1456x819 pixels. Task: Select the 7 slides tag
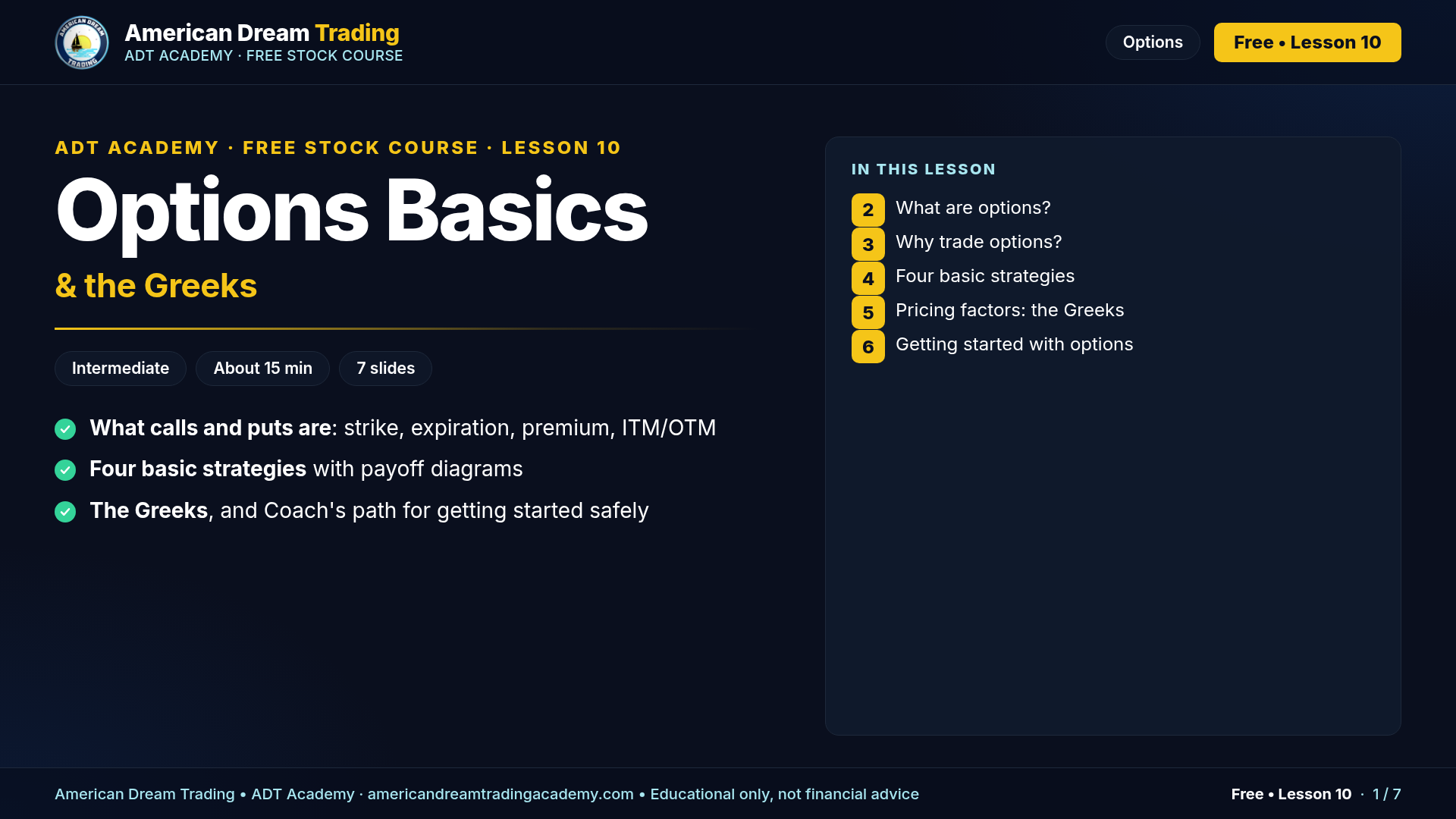(385, 369)
